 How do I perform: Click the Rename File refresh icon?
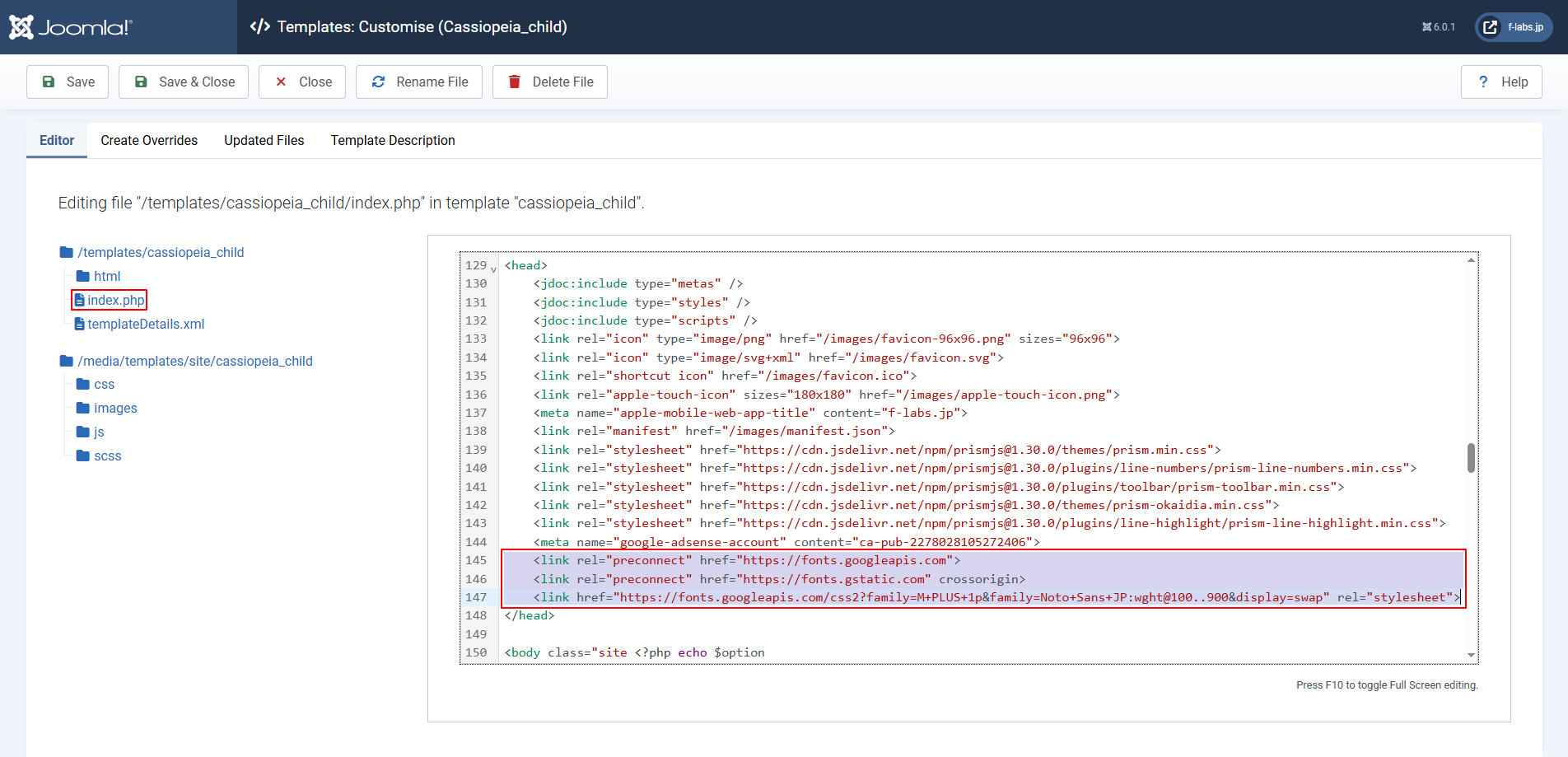379,82
